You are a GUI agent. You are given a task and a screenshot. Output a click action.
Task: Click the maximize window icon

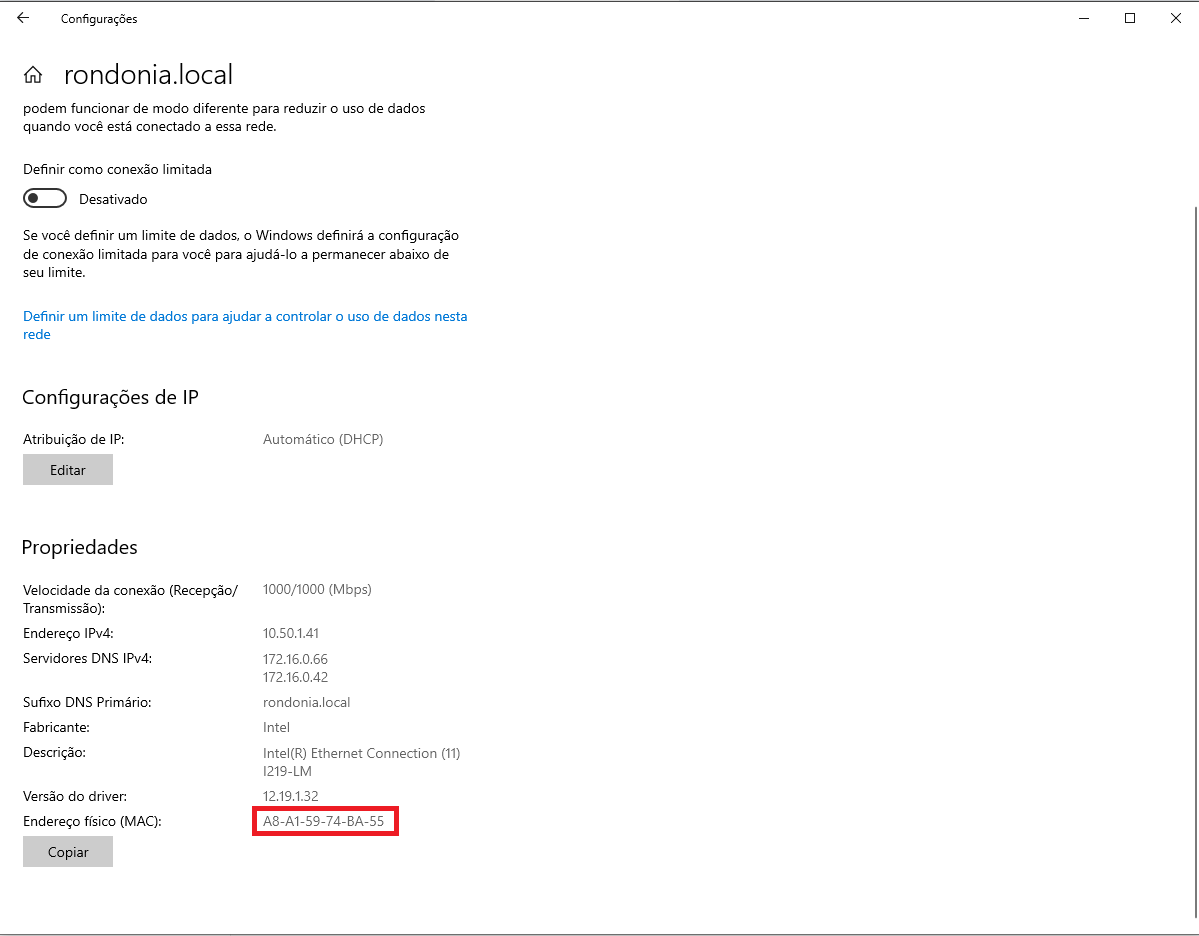1130,18
